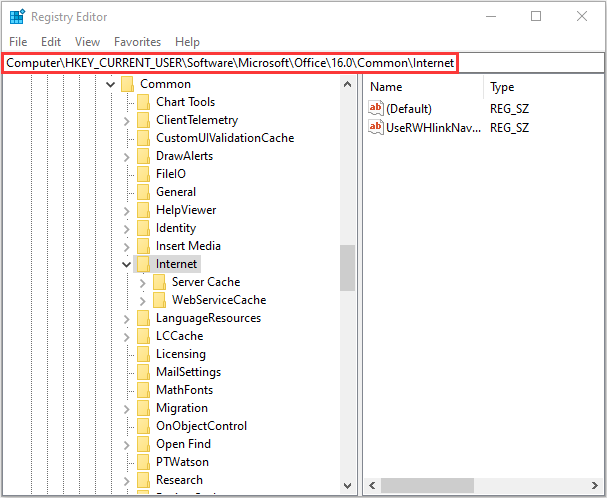Click the MathFonts folder icon
This screenshot has height=498, width=607.
[x=143, y=390]
